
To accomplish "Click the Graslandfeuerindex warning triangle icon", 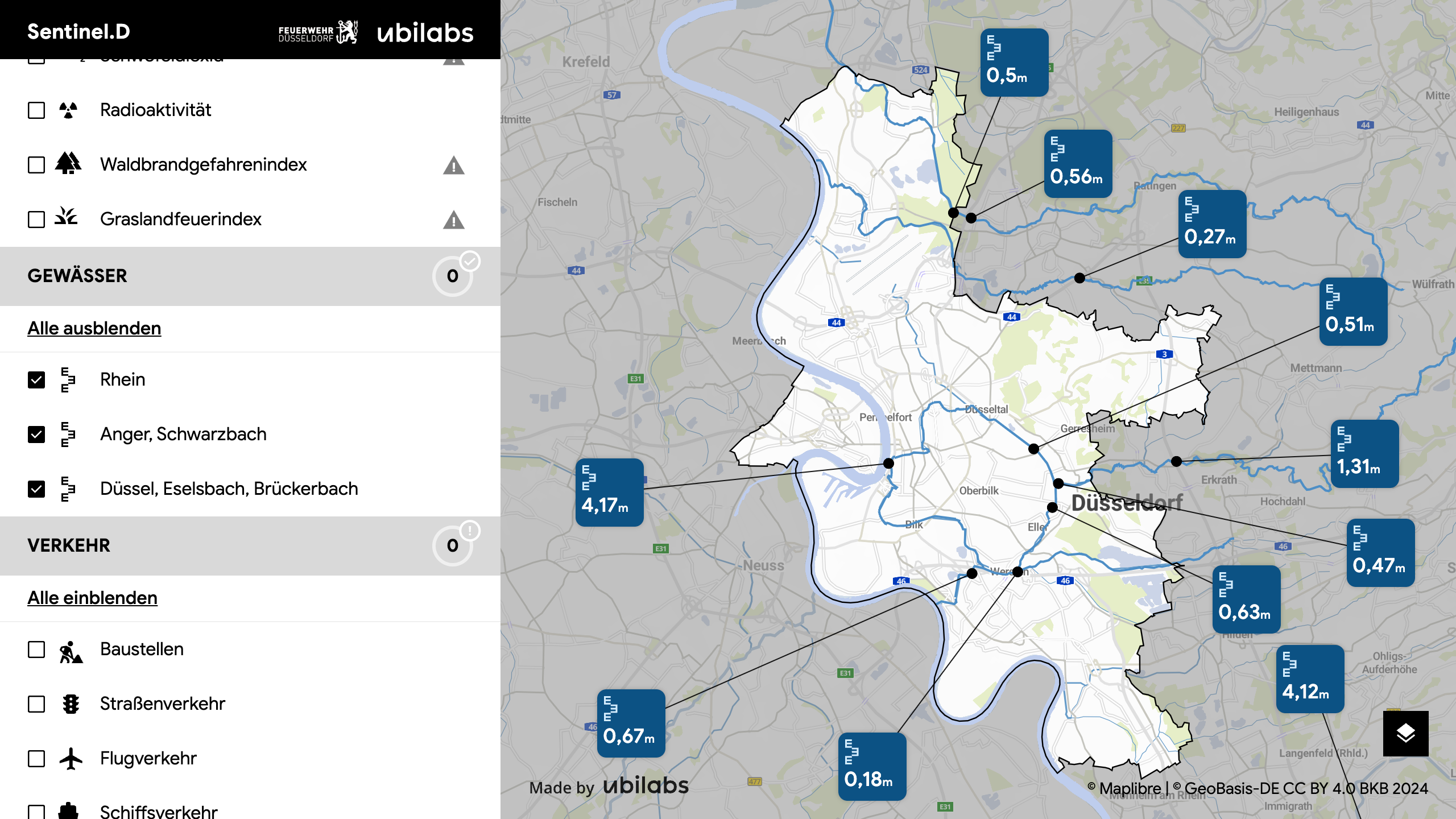I will [453, 220].
